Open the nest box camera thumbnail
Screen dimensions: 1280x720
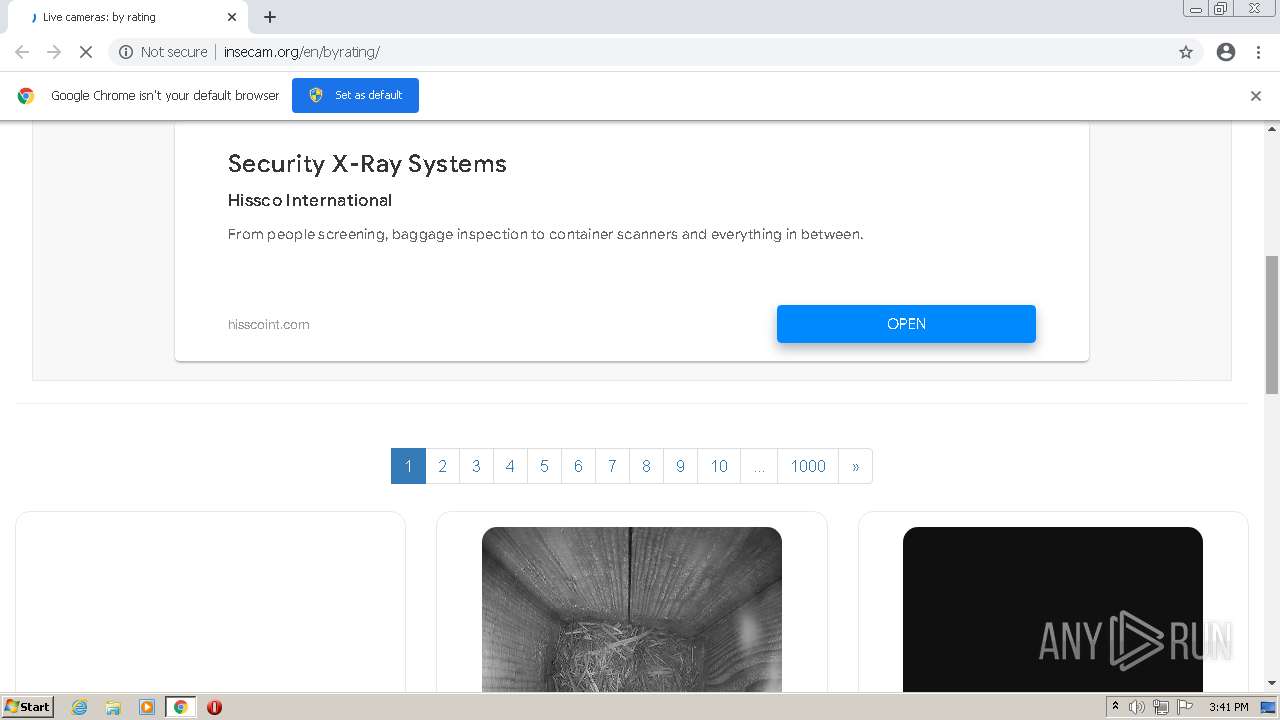(x=632, y=609)
